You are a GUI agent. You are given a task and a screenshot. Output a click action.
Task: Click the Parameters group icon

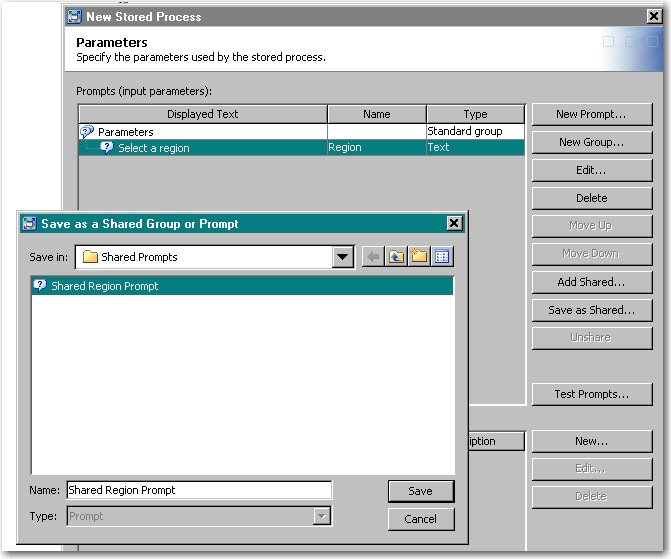point(87,132)
